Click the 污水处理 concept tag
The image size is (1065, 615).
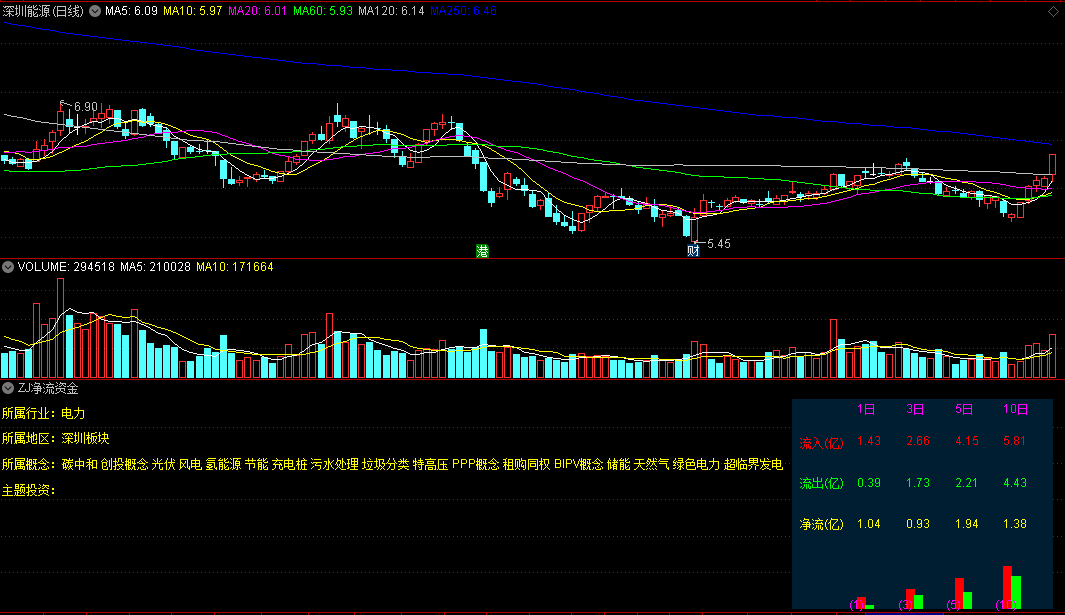(x=334, y=464)
